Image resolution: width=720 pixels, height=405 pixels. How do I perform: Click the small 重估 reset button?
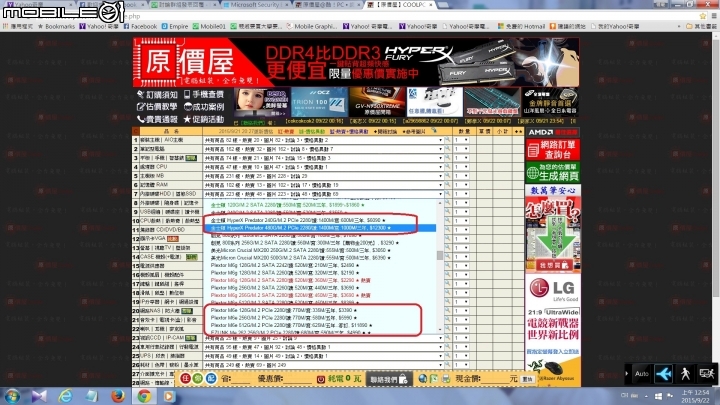coord(528,379)
